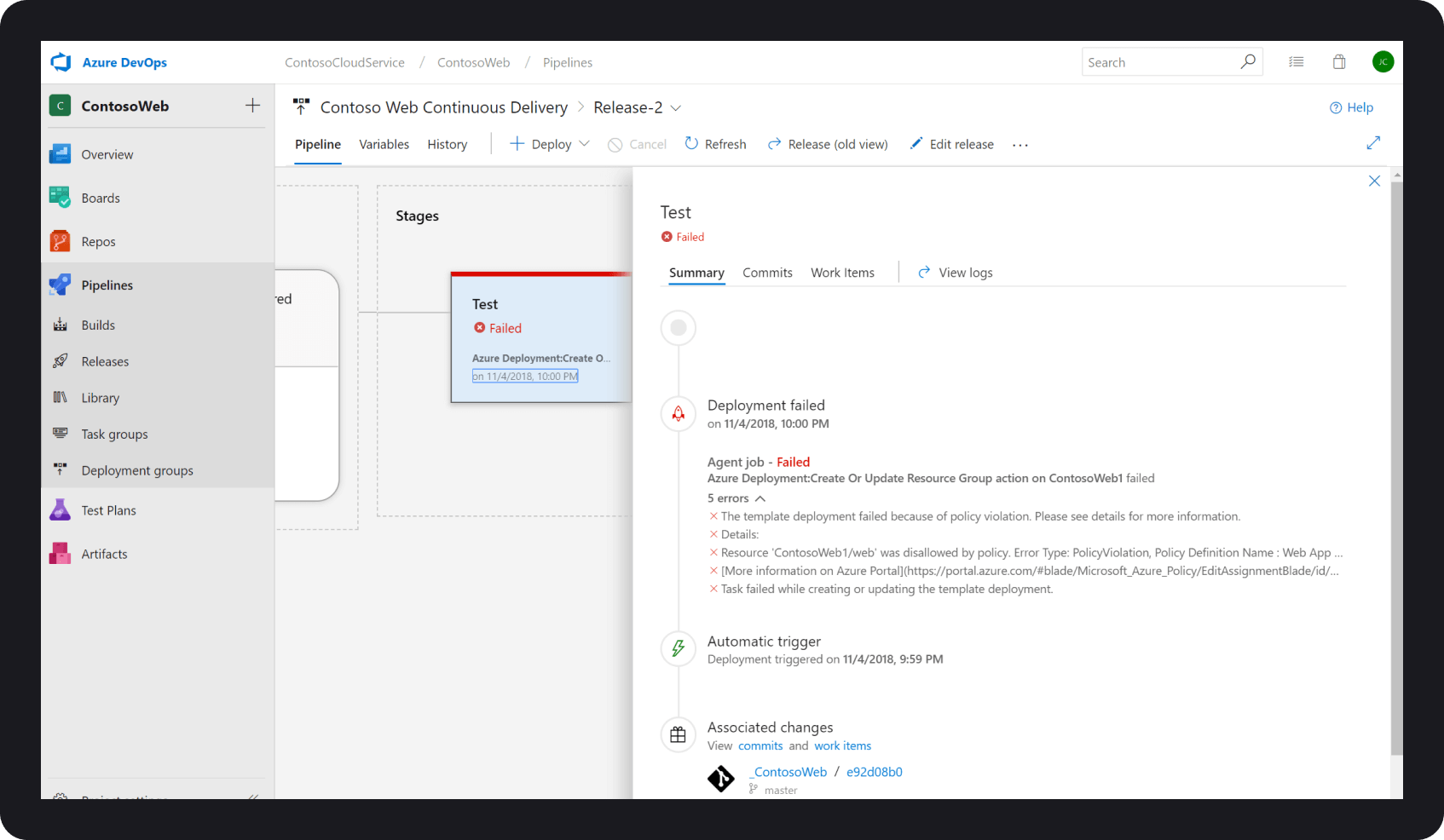Collapse the 5 errors list

[x=760, y=498]
